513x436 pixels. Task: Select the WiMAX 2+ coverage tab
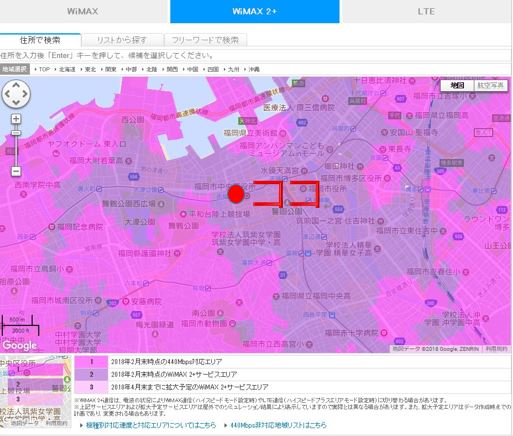coord(255,11)
